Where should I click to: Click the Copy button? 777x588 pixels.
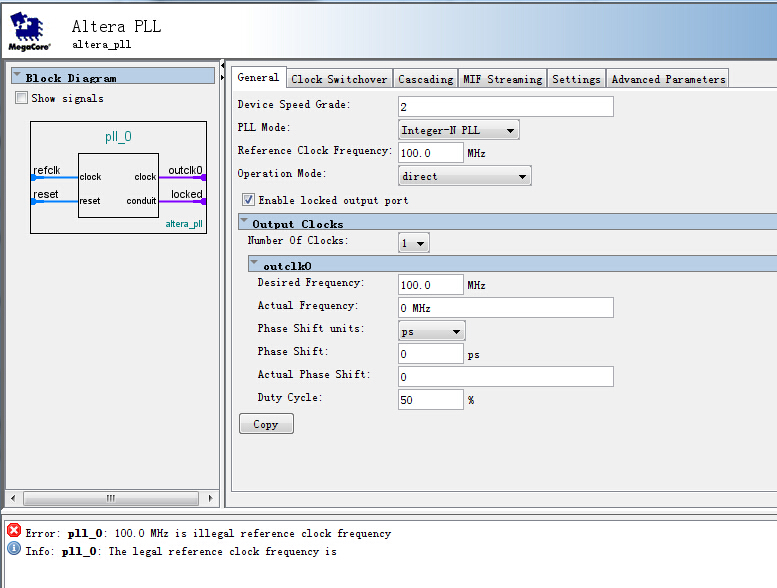click(x=266, y=424)
